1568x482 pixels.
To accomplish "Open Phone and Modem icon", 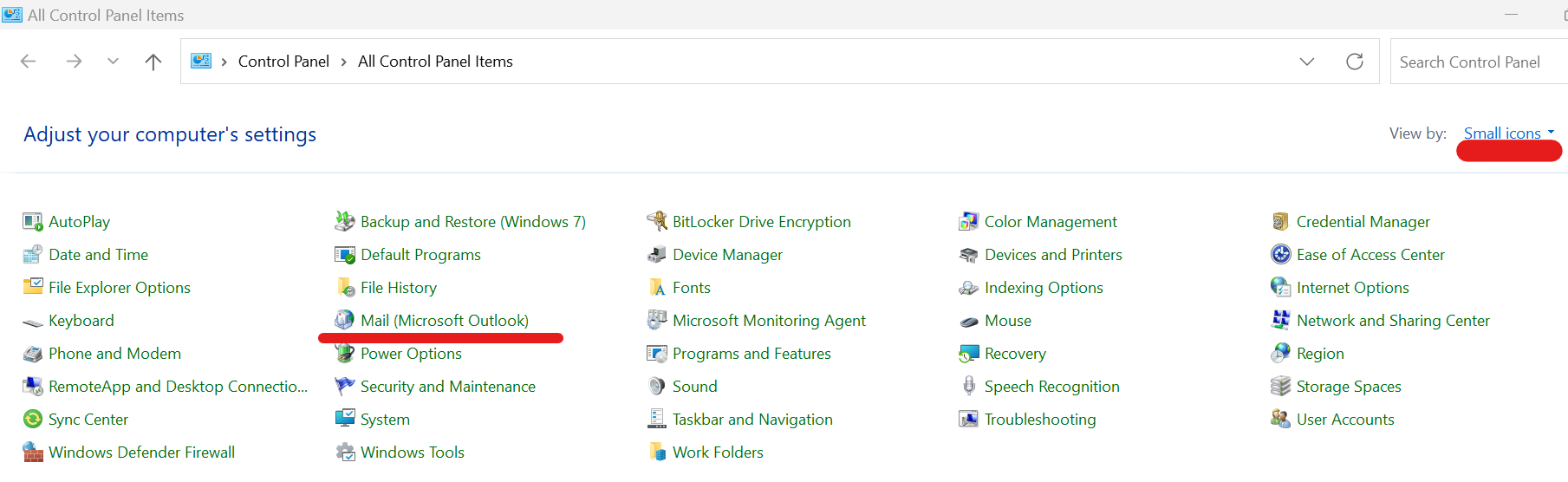I will click(33, 354).
